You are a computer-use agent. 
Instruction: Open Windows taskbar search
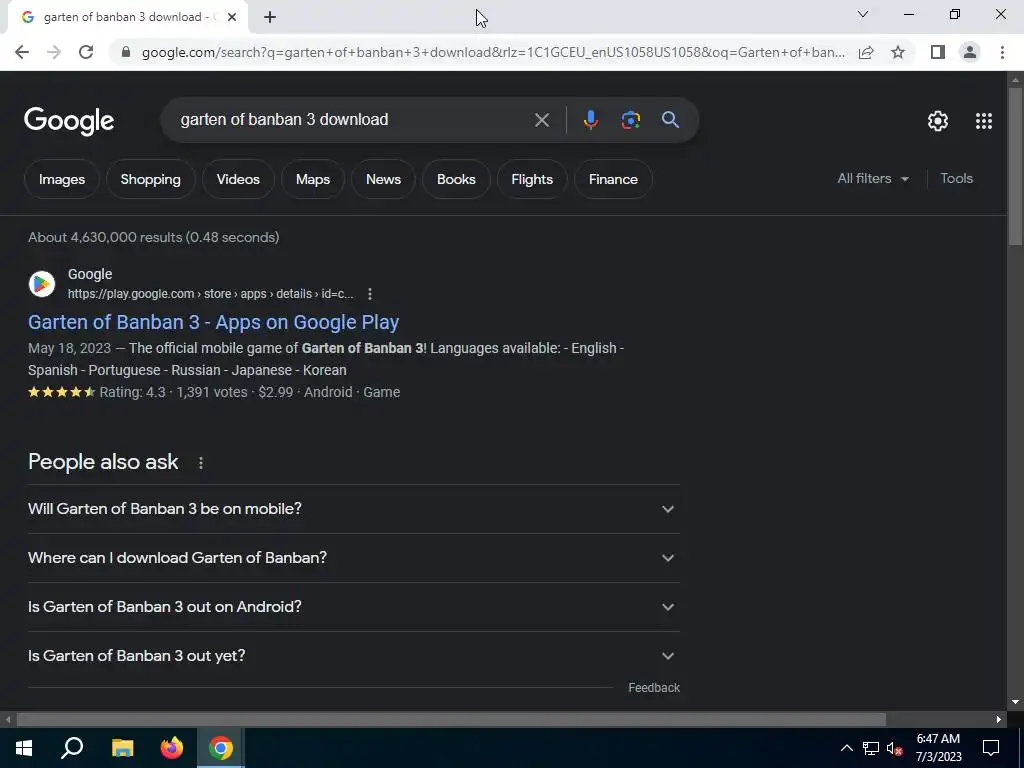72,748
